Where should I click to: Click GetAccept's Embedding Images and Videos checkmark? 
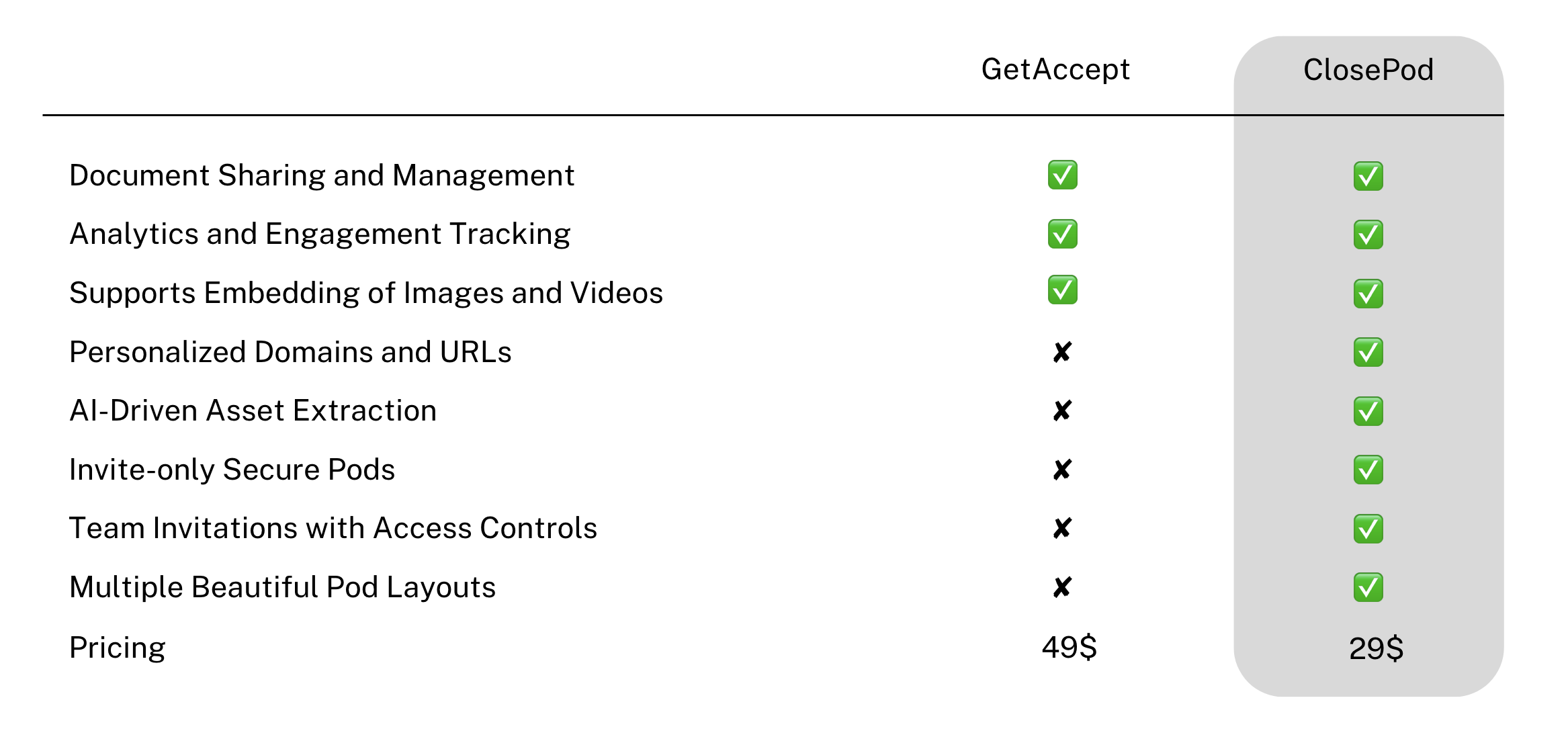click(x=1062, y=290)
